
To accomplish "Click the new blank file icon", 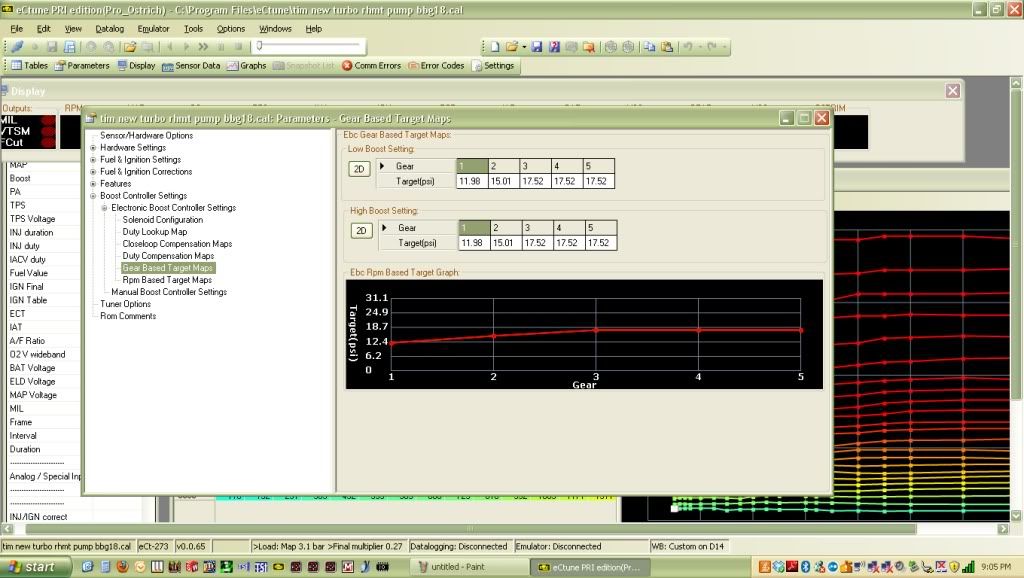I will tap(493, 47).
